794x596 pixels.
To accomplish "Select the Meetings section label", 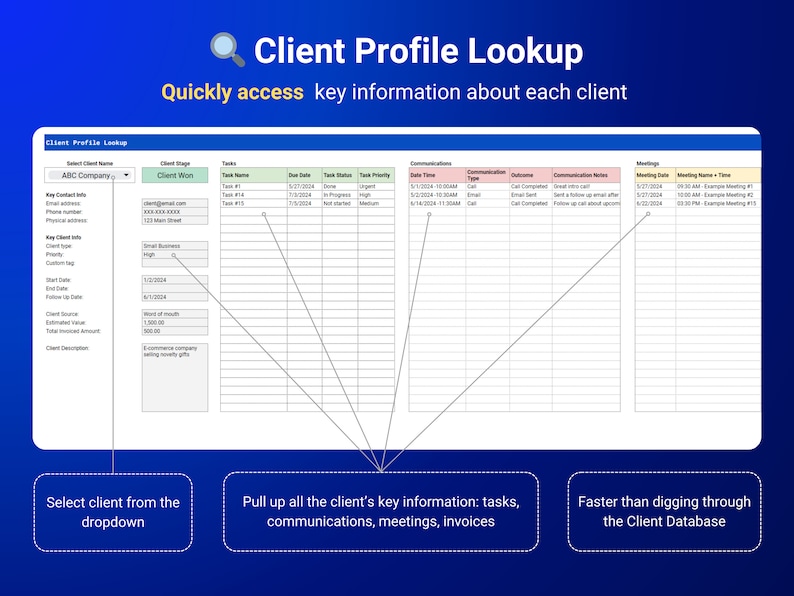I will (x=648, y=164).
